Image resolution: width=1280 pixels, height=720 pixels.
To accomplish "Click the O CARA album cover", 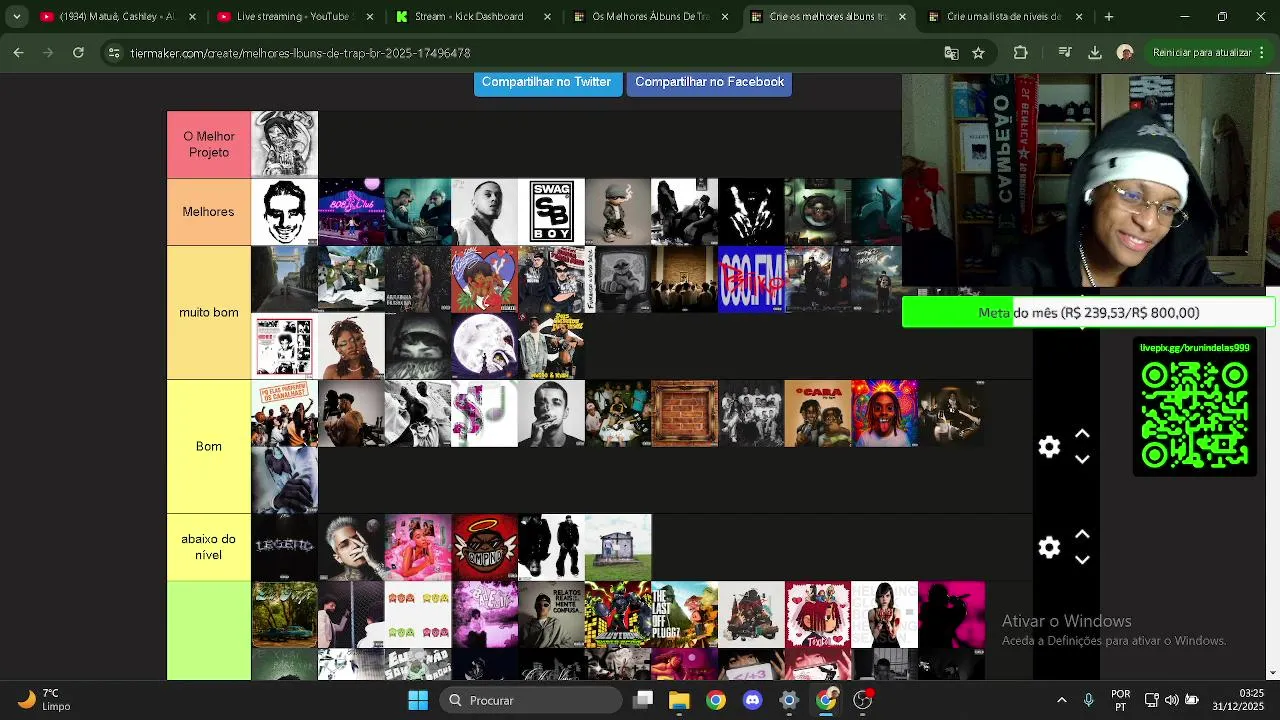I will coord(818,413).
